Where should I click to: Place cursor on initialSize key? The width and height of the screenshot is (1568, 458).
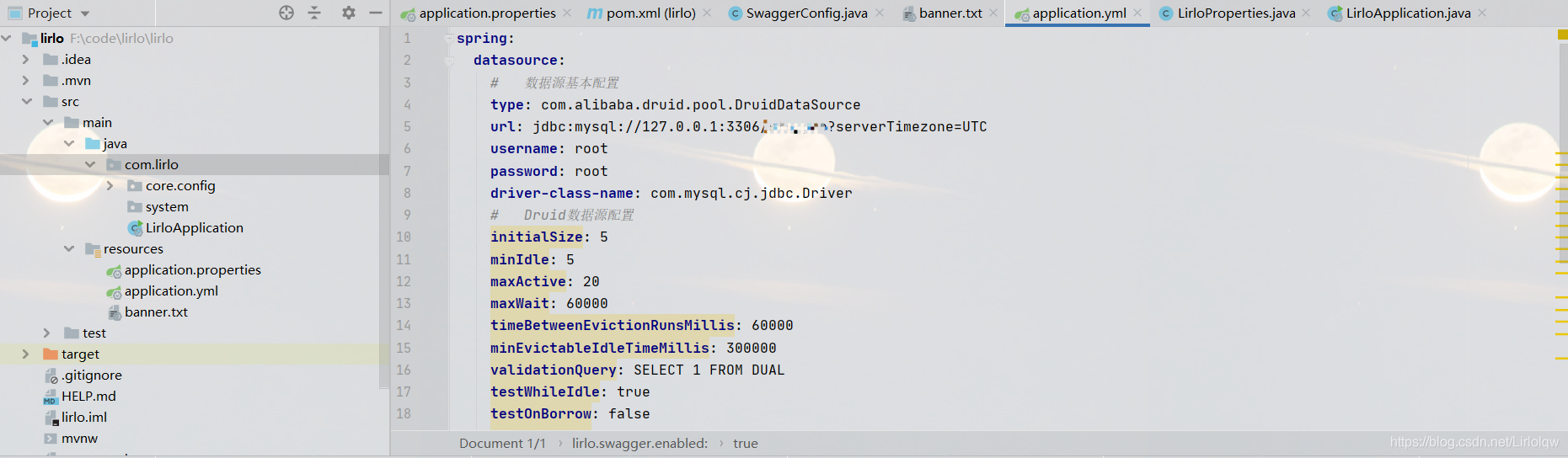tap(536, 237)
